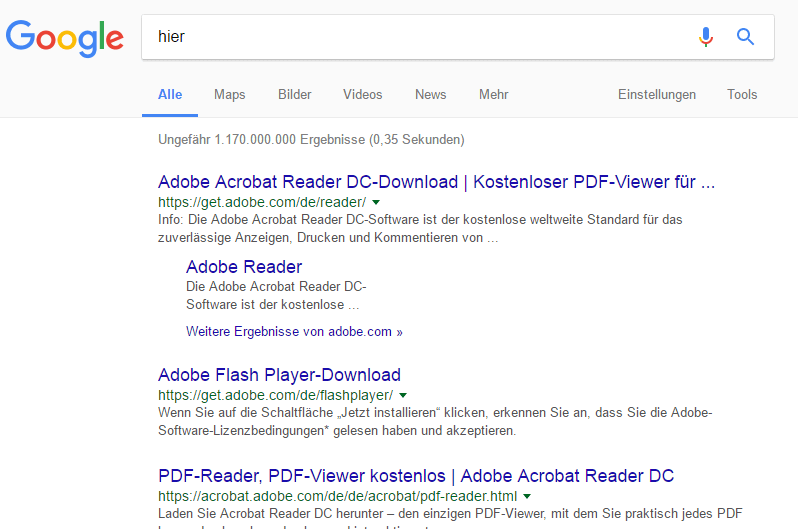Screen dimensions: 800x529
Task: Click the Tools option
Action: pos(742,94)
